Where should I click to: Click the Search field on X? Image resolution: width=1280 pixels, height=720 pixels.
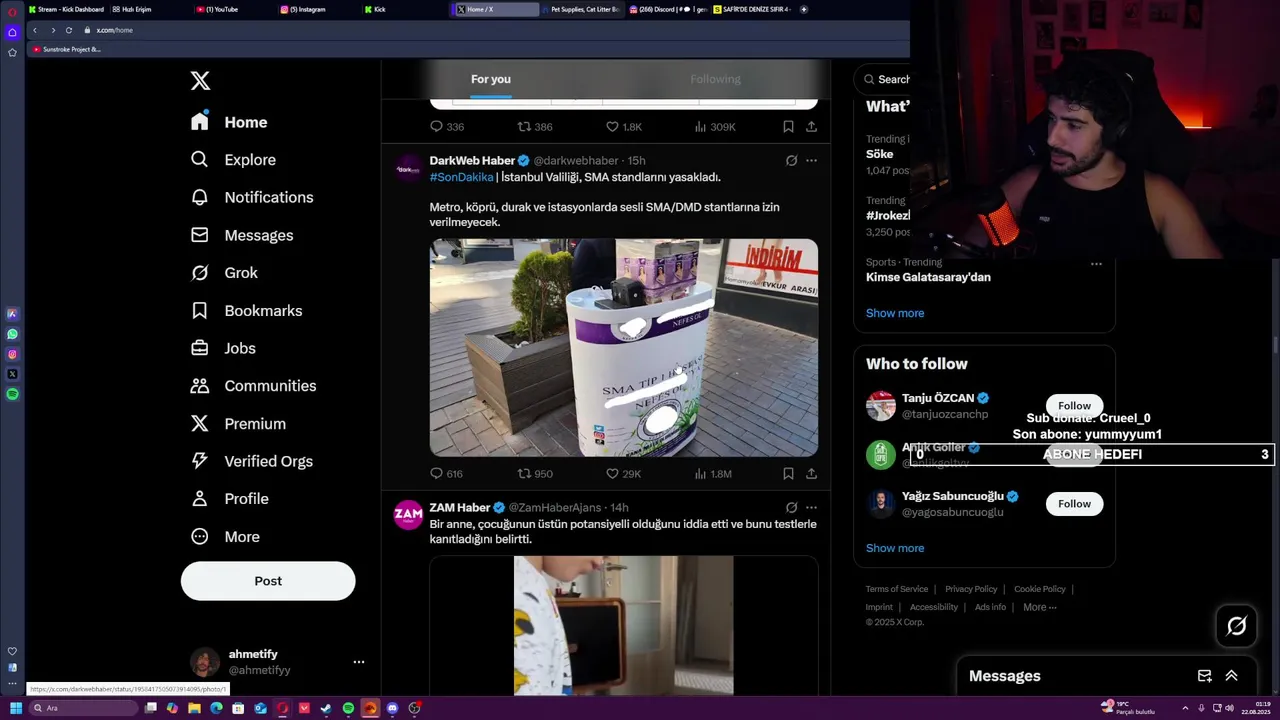(x=885, y=79)
